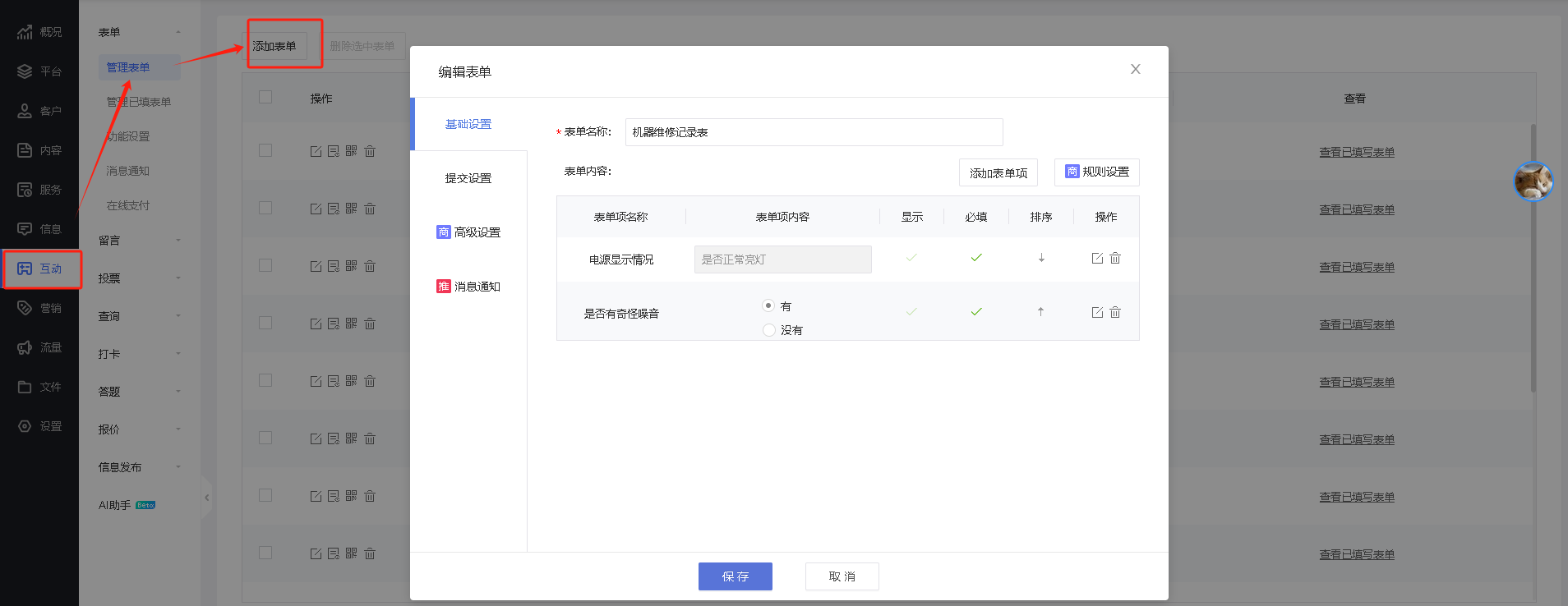Open the 互动 interaction sidebar icon
Screen dimensions: 1568x606
25,269
